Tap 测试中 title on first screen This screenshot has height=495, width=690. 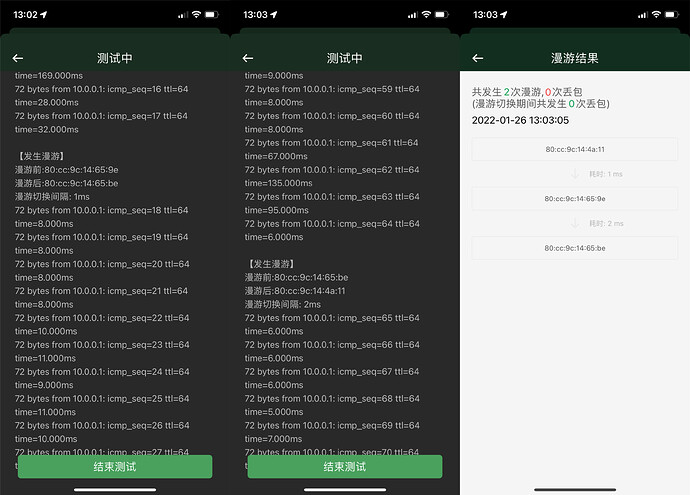115,58
